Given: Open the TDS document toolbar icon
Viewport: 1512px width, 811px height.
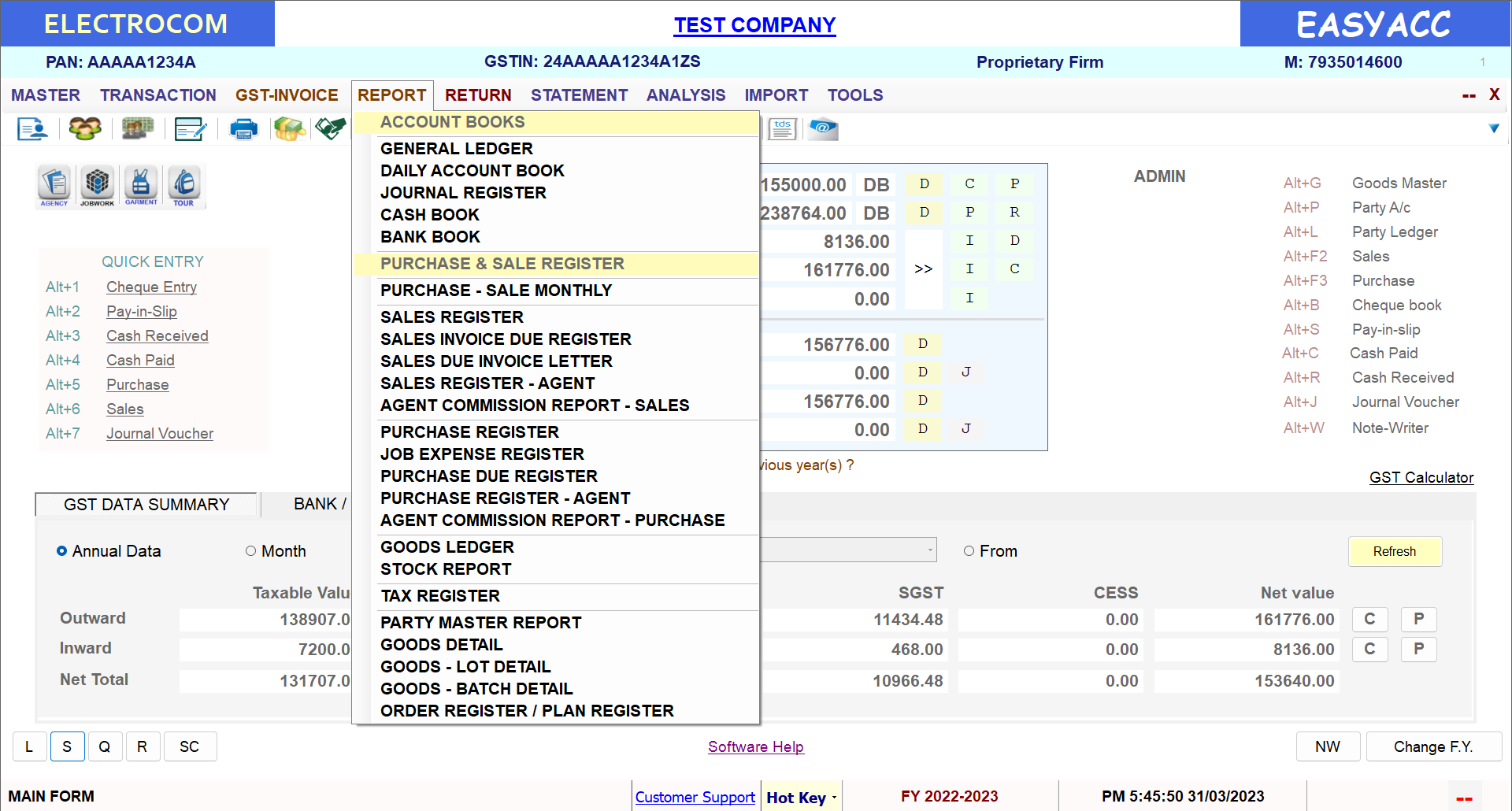Looking at the screenshot, I should coord(782,128).
